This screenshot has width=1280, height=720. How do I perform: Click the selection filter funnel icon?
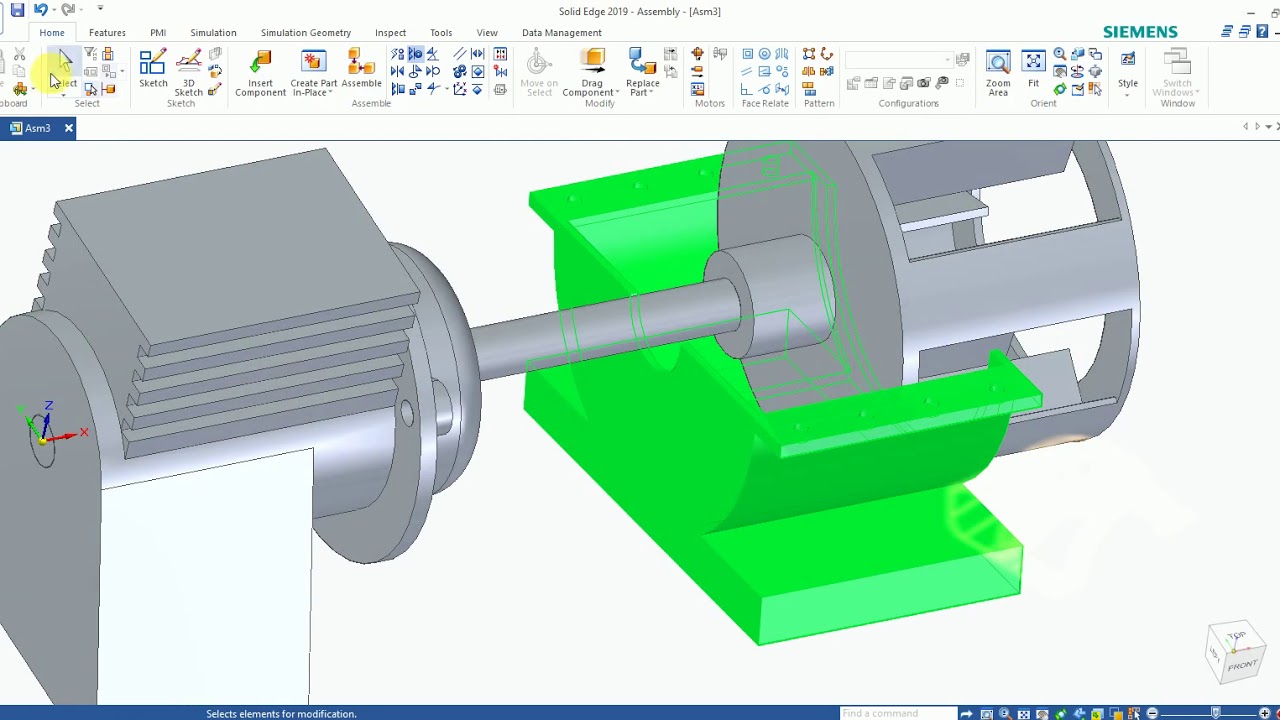coord(91,54)
